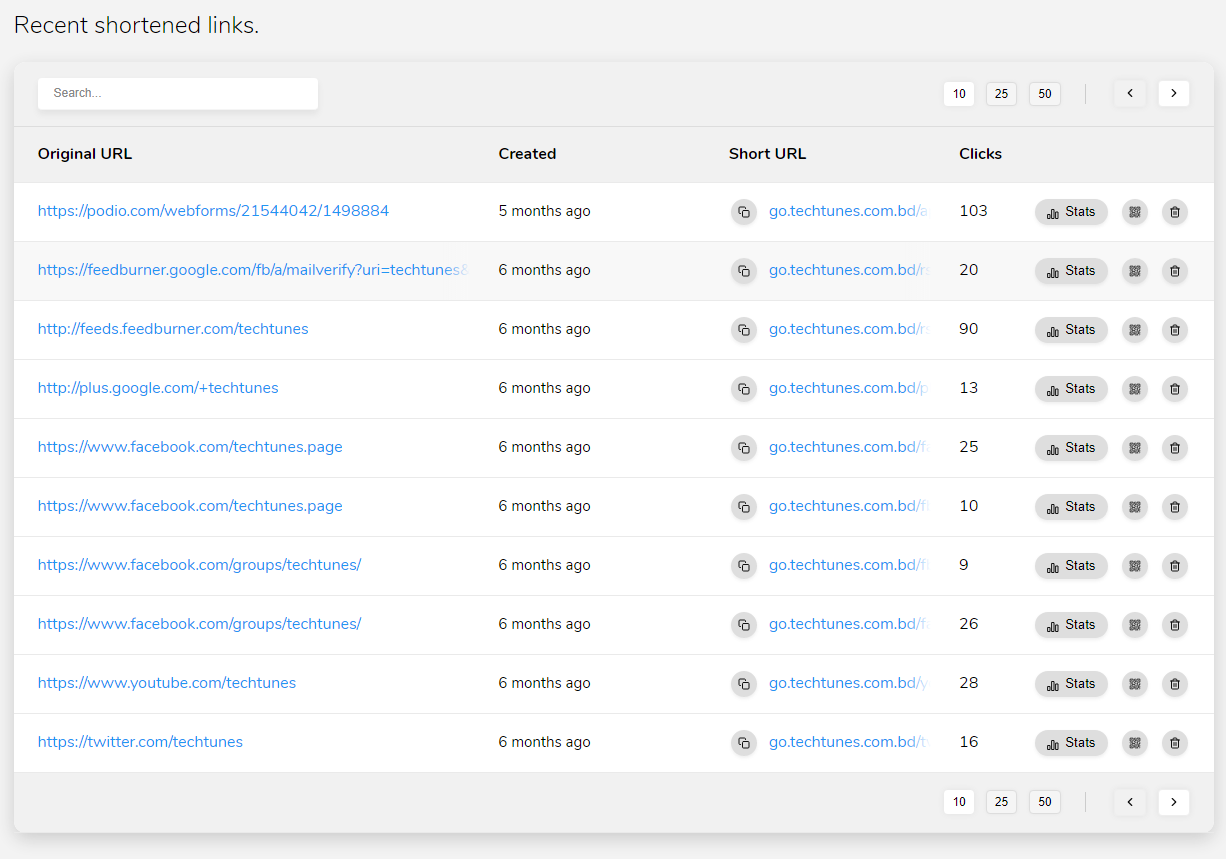The image size is (1226, 859).
Task: Delete the feeds.feedburner.com shortened link
Action: click(x=1174, y=330)
